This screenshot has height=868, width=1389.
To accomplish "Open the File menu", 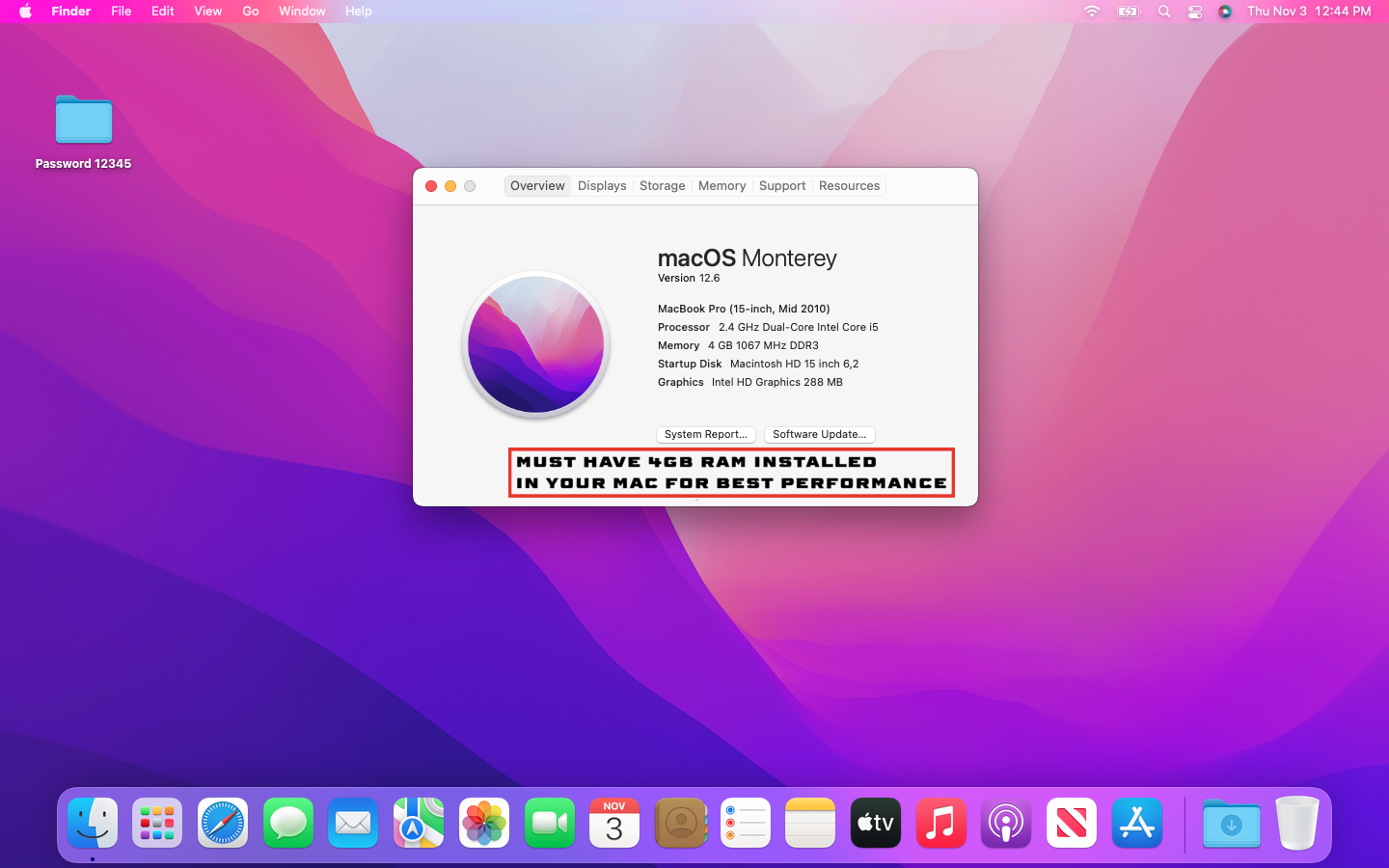I will [x=122, y=12].
